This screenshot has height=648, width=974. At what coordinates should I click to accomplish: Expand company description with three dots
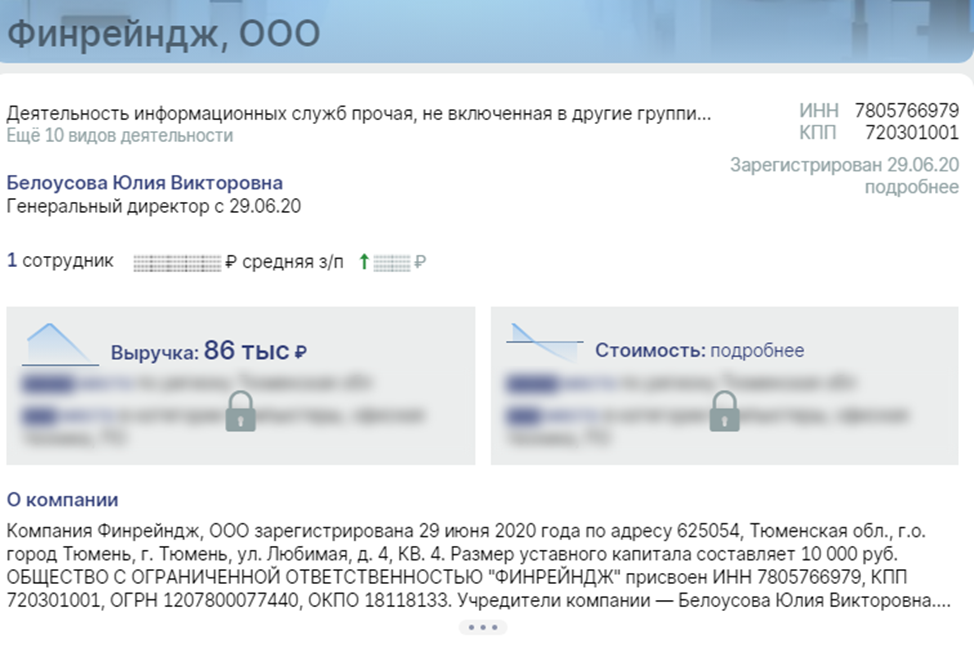[483, 627]
